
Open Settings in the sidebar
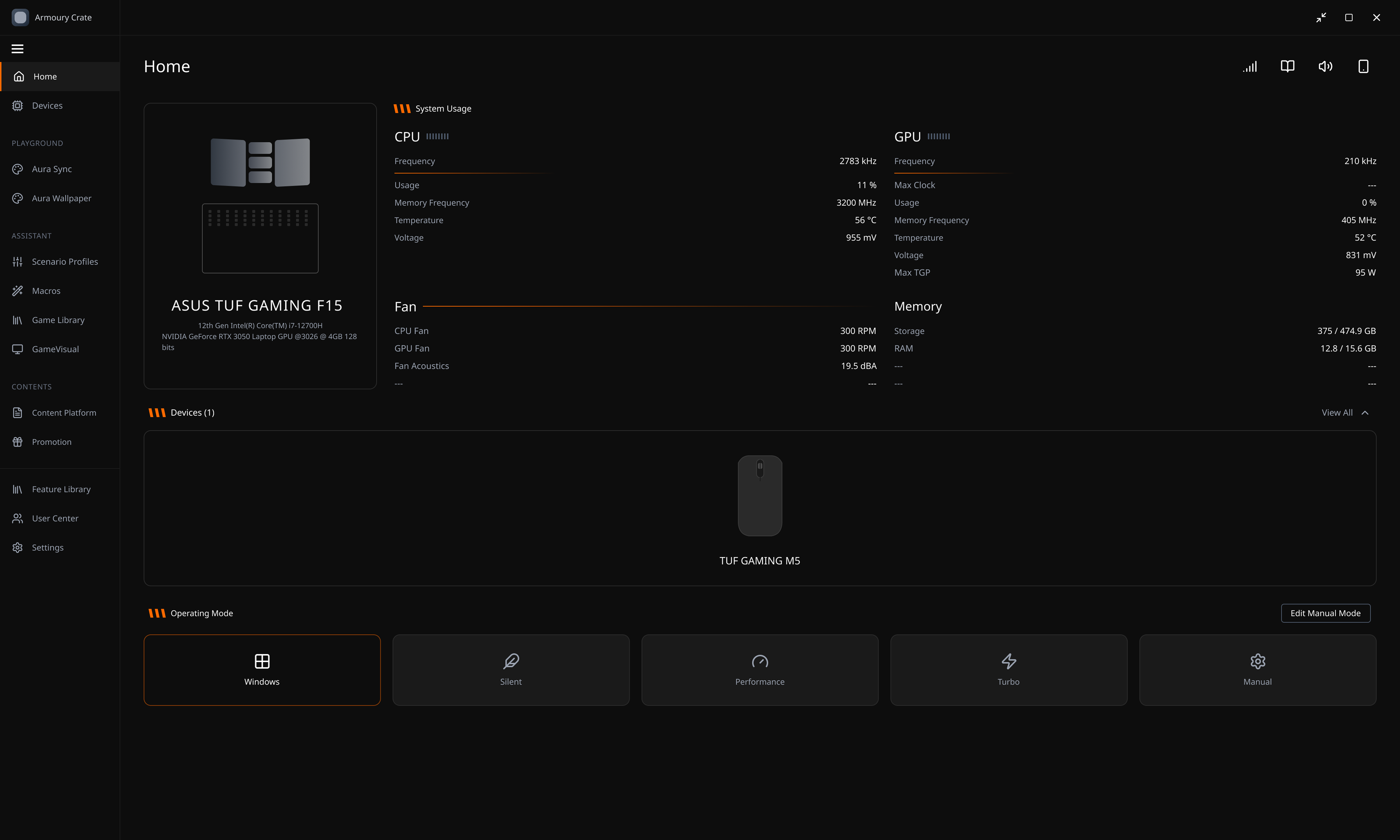[48, 547]
